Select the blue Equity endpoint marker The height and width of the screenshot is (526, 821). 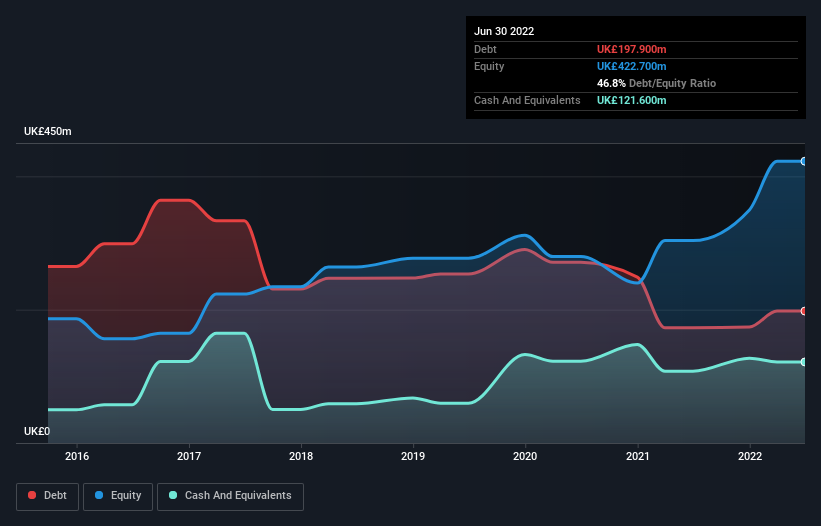coord(804,161)
